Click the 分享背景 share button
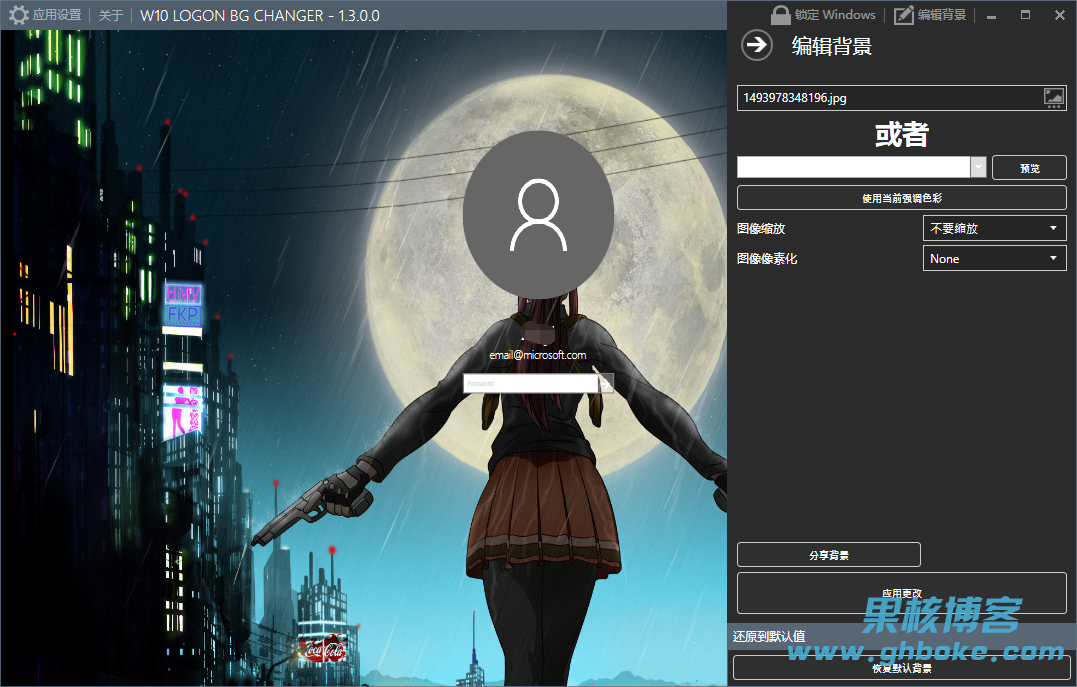The image size is (1077, 687). 828,555
